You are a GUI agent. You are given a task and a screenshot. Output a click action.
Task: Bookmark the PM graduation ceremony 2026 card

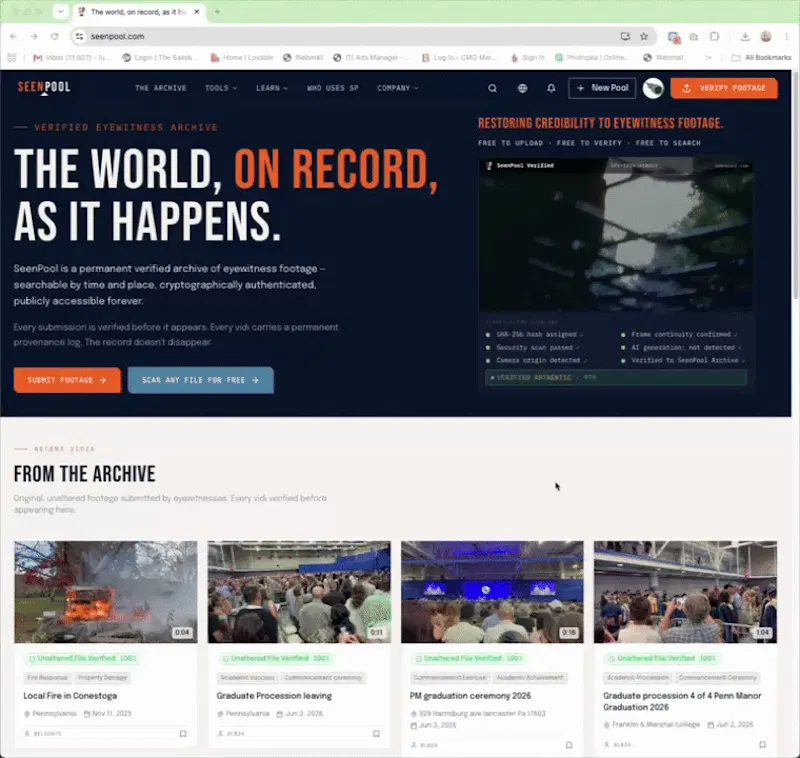[569, 745]
